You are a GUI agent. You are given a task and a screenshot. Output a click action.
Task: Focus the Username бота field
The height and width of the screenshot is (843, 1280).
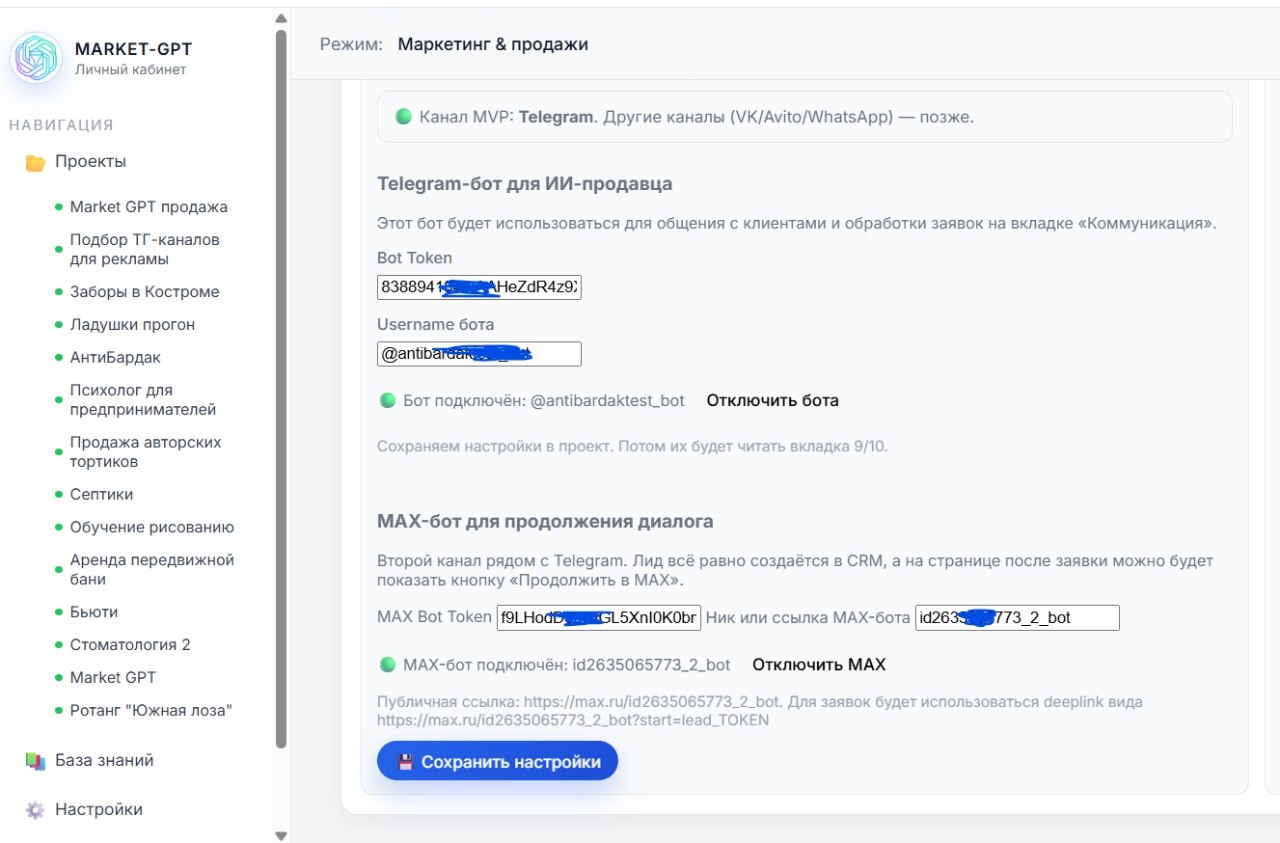click(x=479, y=354)
